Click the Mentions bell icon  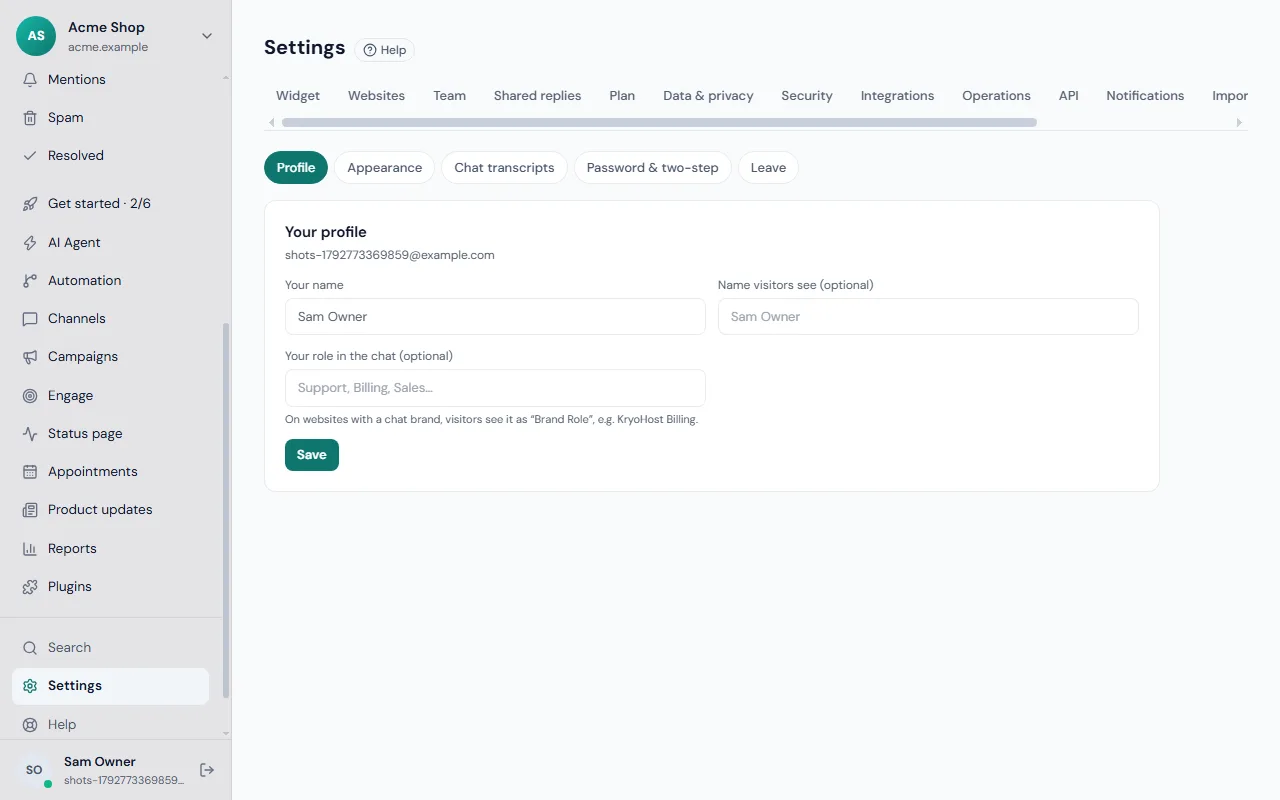click(30, 79)
